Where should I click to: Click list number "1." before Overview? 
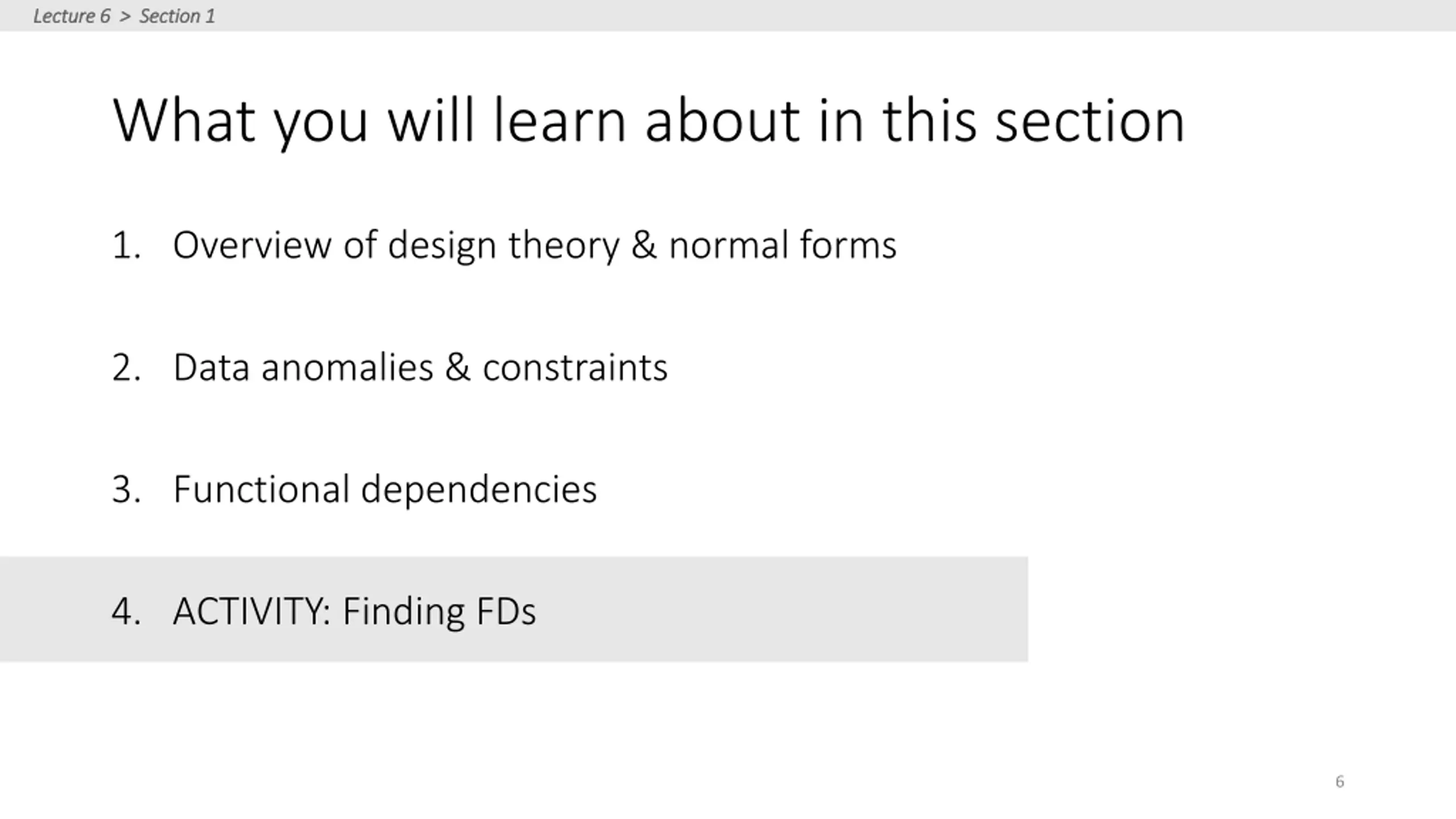[x=126, y=246]
